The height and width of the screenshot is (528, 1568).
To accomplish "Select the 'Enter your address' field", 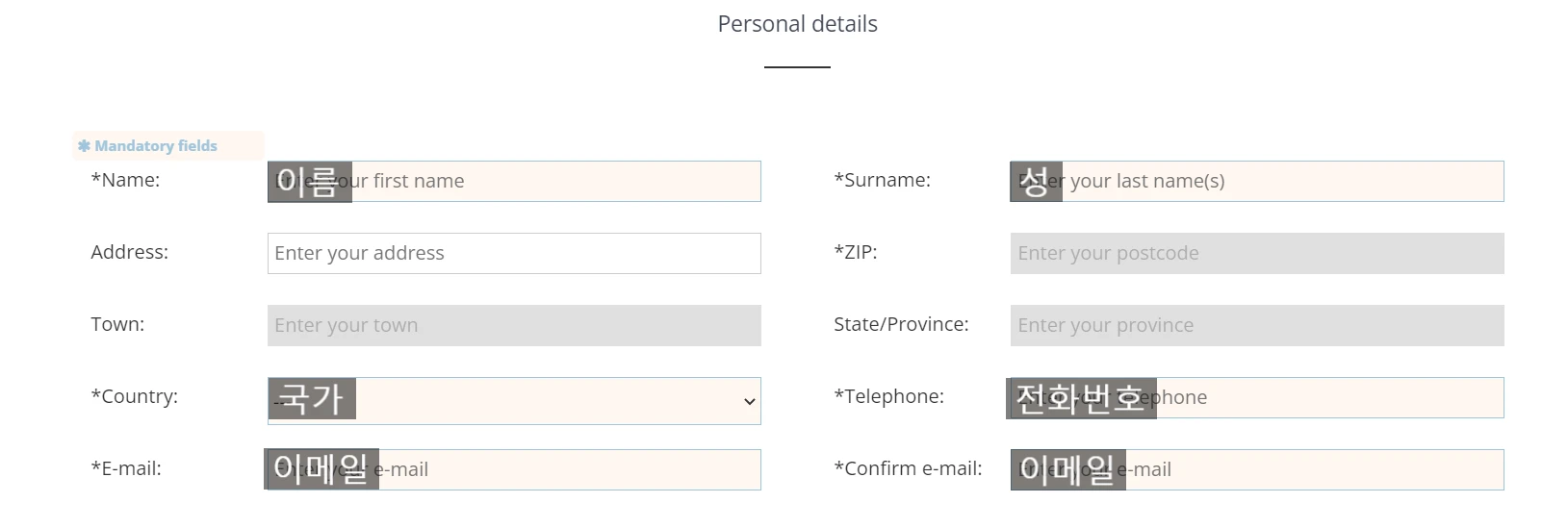I will point(514,254).
